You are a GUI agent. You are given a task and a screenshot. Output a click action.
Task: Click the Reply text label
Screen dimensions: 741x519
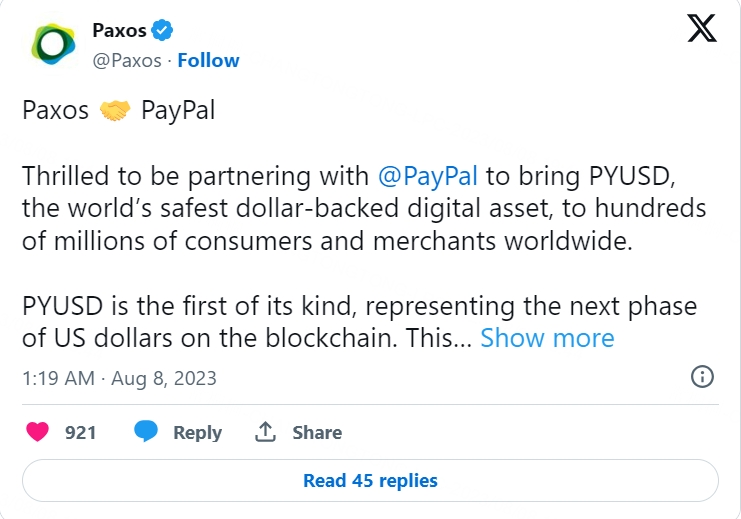[x=197, y=432]
